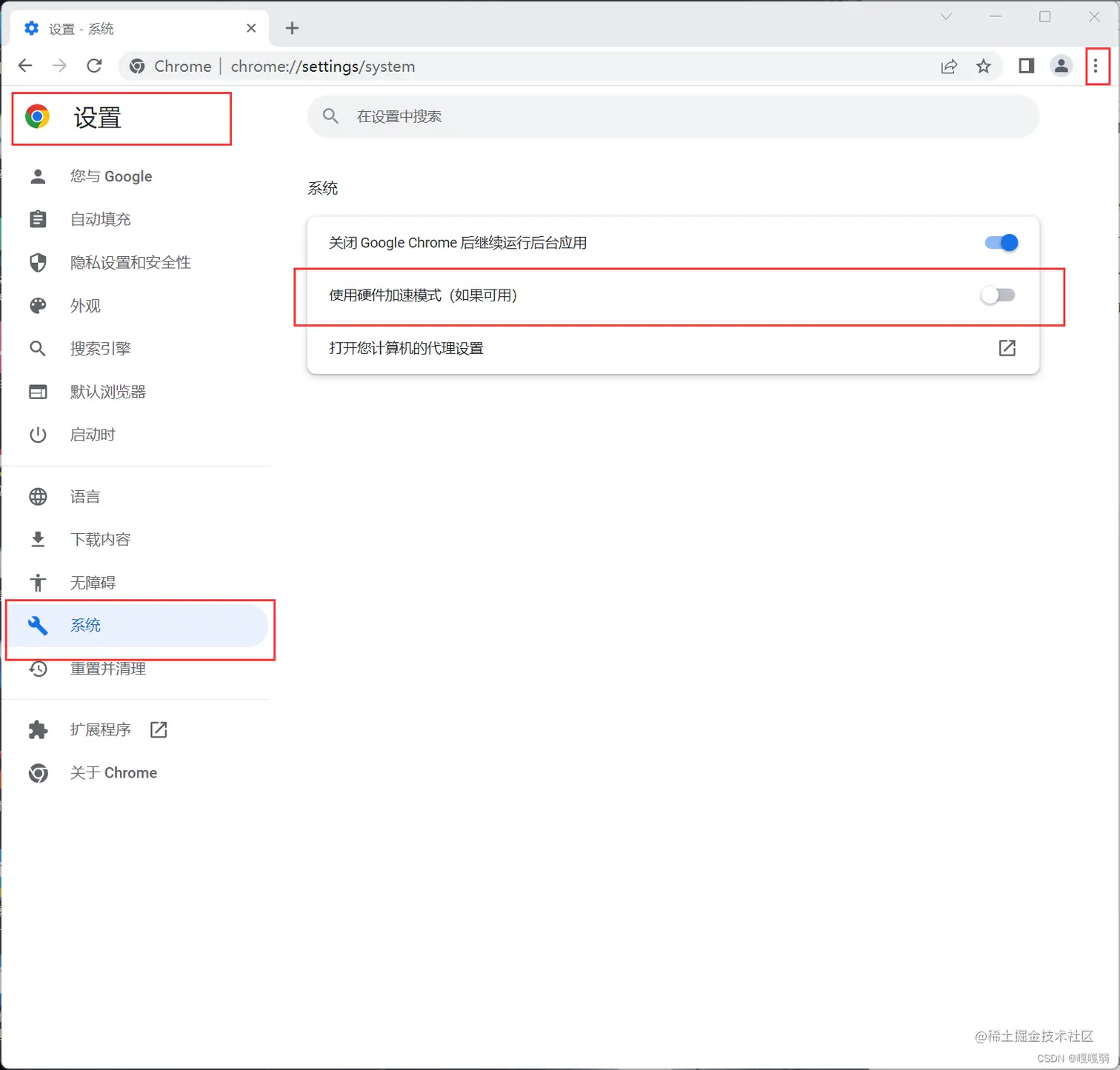The image size is (1120, 1070).
Task: Click the tab search chevron in title bar
Action: click(x=946, y=16)
